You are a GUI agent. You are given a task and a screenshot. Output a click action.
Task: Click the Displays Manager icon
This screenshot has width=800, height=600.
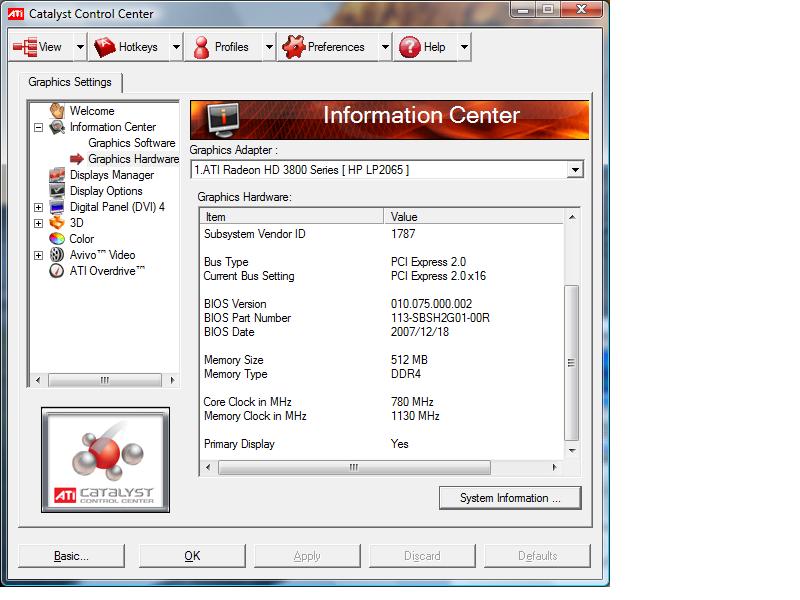[57, 175]
